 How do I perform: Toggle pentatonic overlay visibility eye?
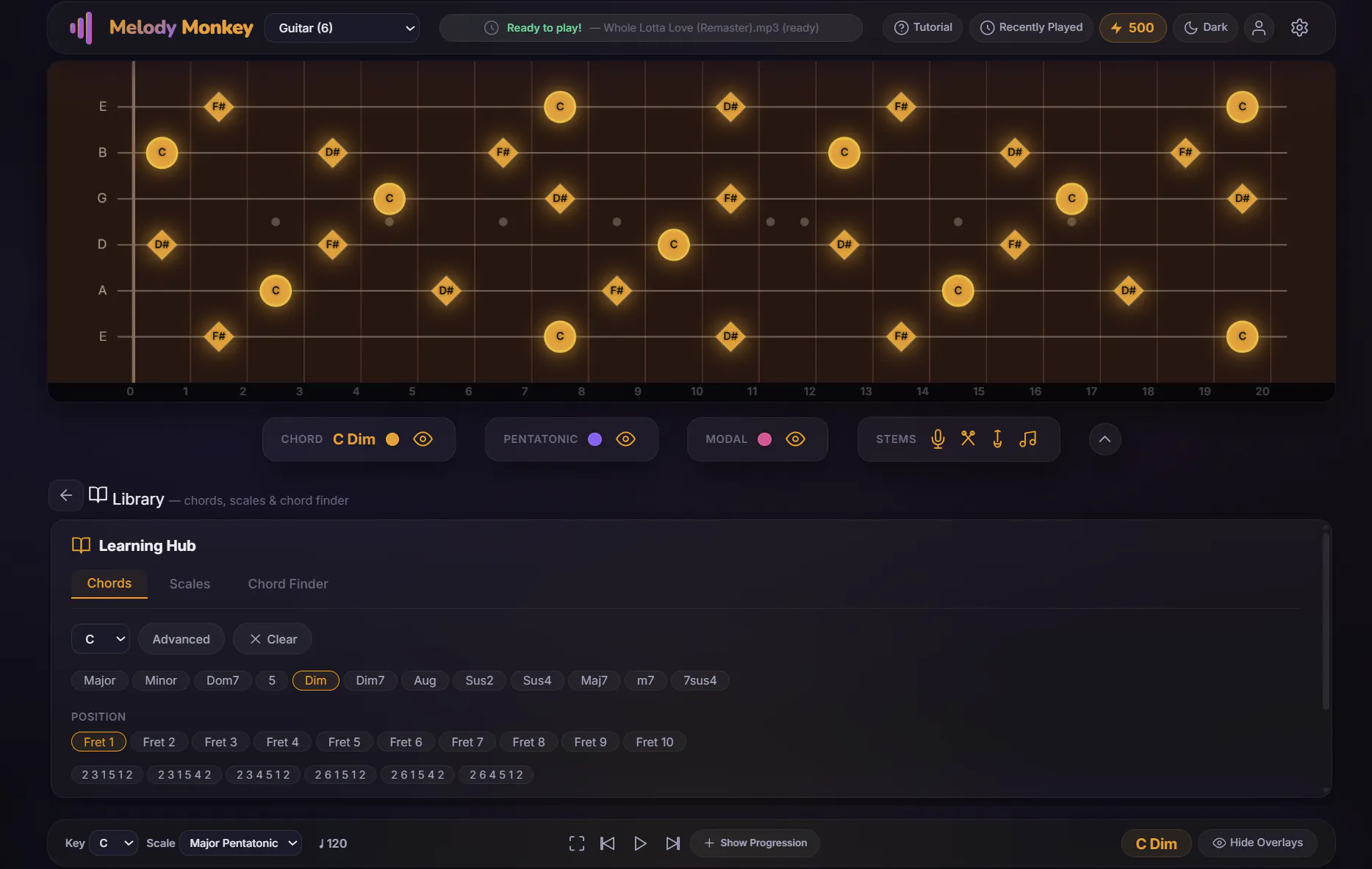(625, 439)
